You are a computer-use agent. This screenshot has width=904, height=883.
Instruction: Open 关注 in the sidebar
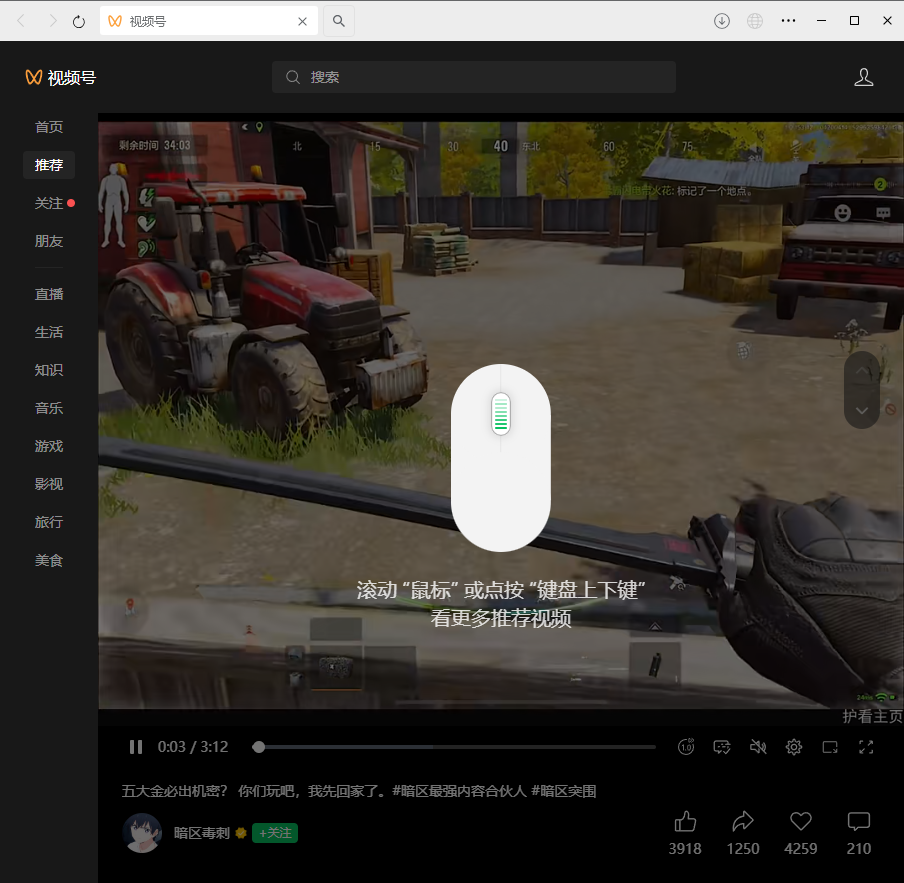click(x=49, y=203)
